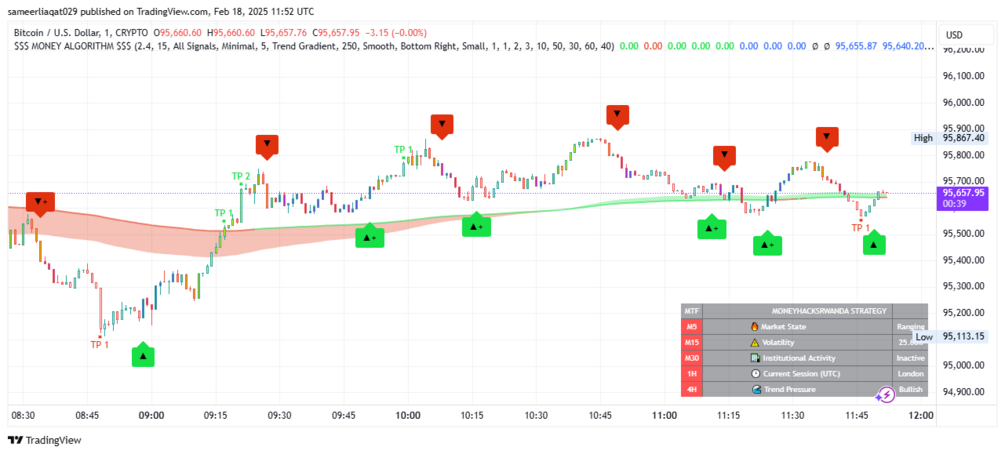This screenshot has width=1005, height=454.
Task: Click the green buy-plus marker near 10:15
Action: coord(476,224)
